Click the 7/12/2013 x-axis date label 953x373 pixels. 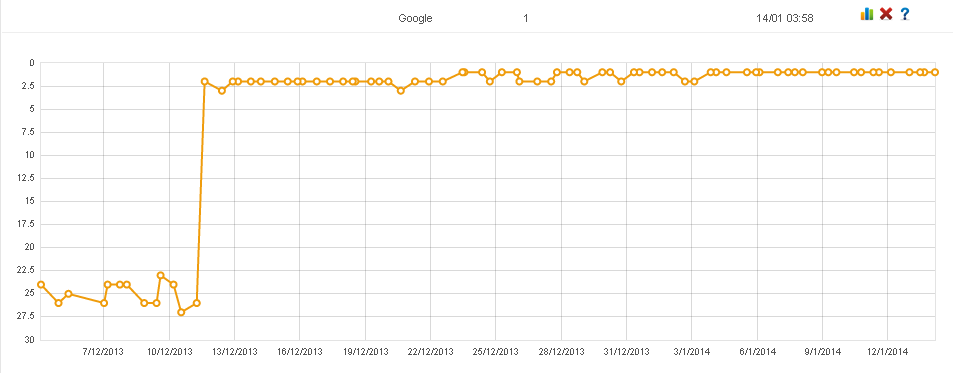click(103, 352)
